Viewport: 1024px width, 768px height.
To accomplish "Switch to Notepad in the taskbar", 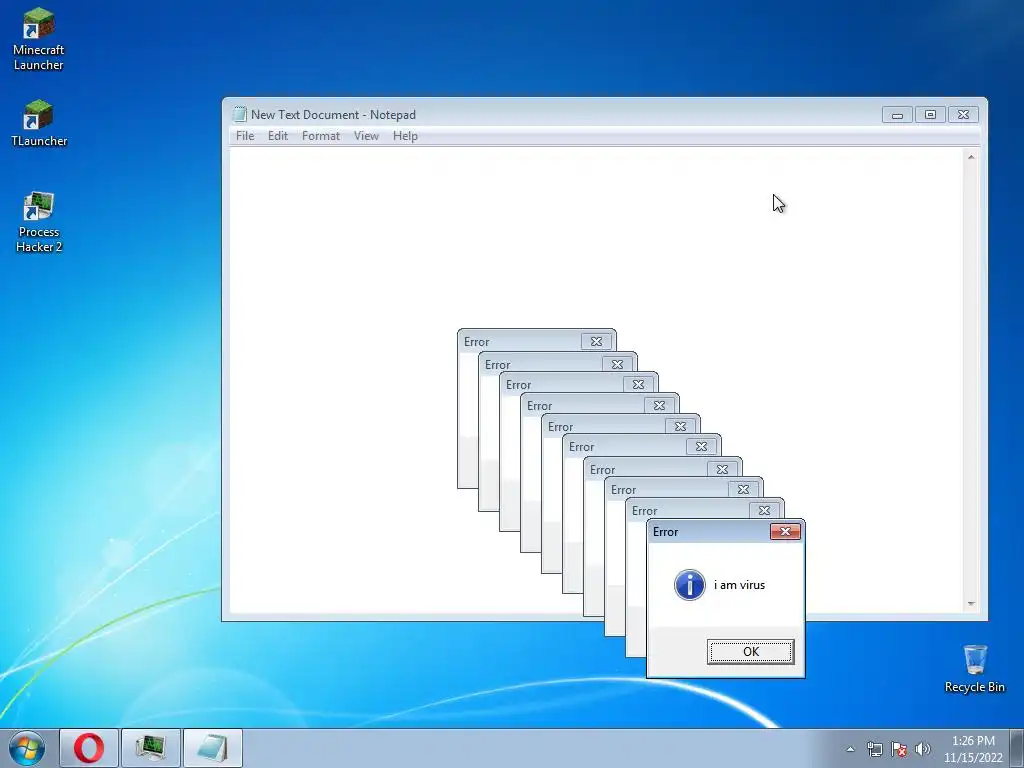I will (212, 748).
